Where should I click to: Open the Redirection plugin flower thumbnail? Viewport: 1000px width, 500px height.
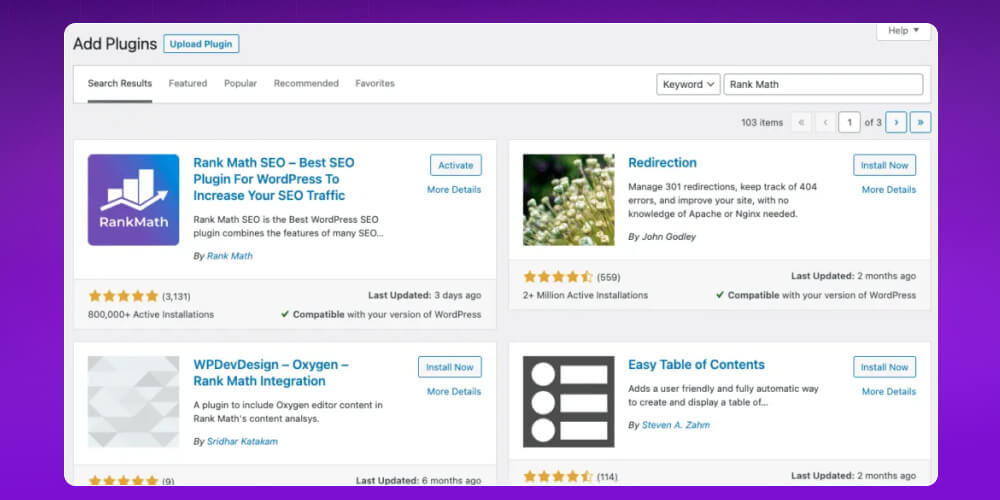point(569,200)
